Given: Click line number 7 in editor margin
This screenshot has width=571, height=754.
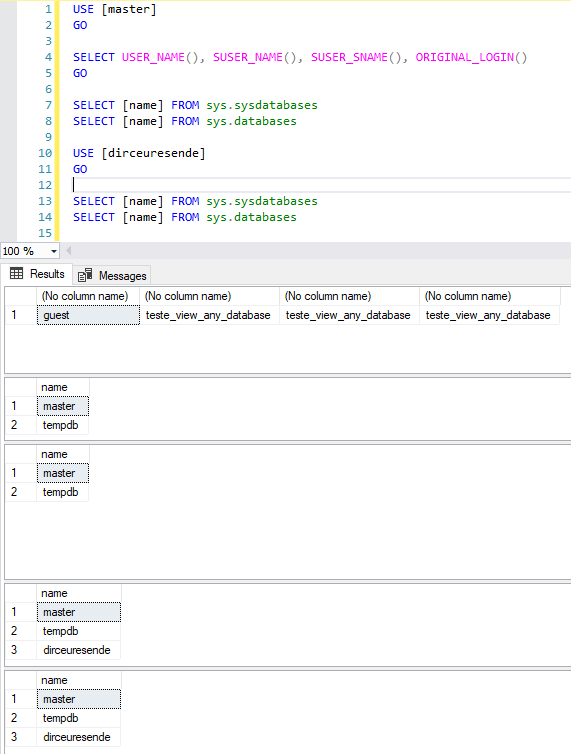Looking at the screenshot, I should point(48,105).
